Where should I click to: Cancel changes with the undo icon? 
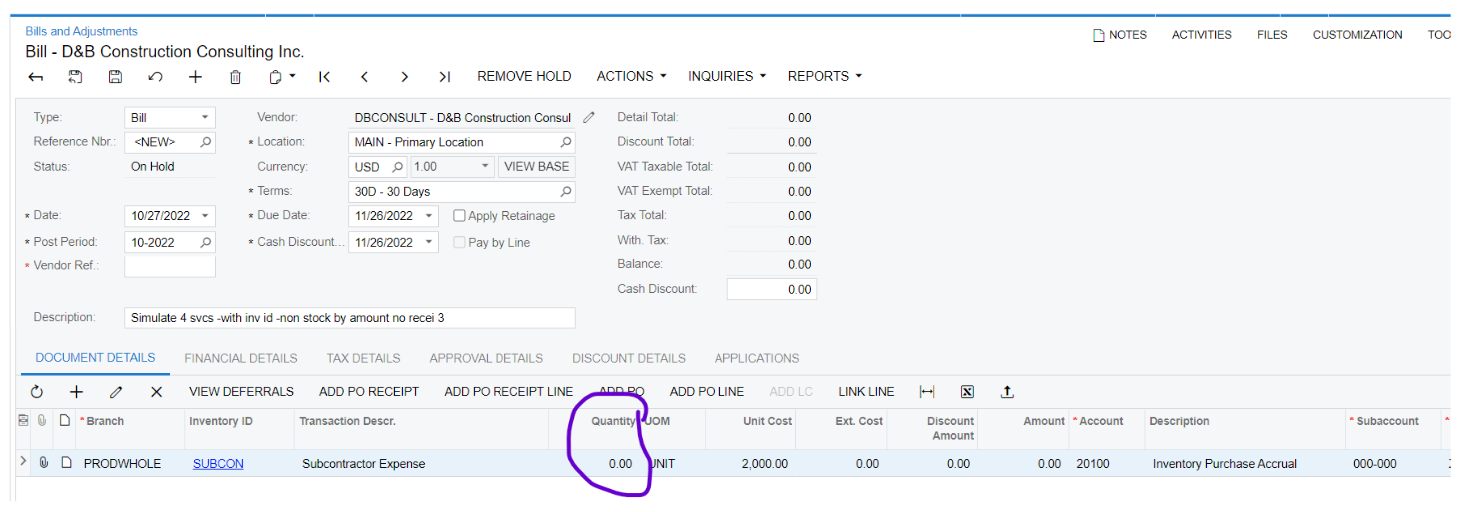[x=155, y=77]
